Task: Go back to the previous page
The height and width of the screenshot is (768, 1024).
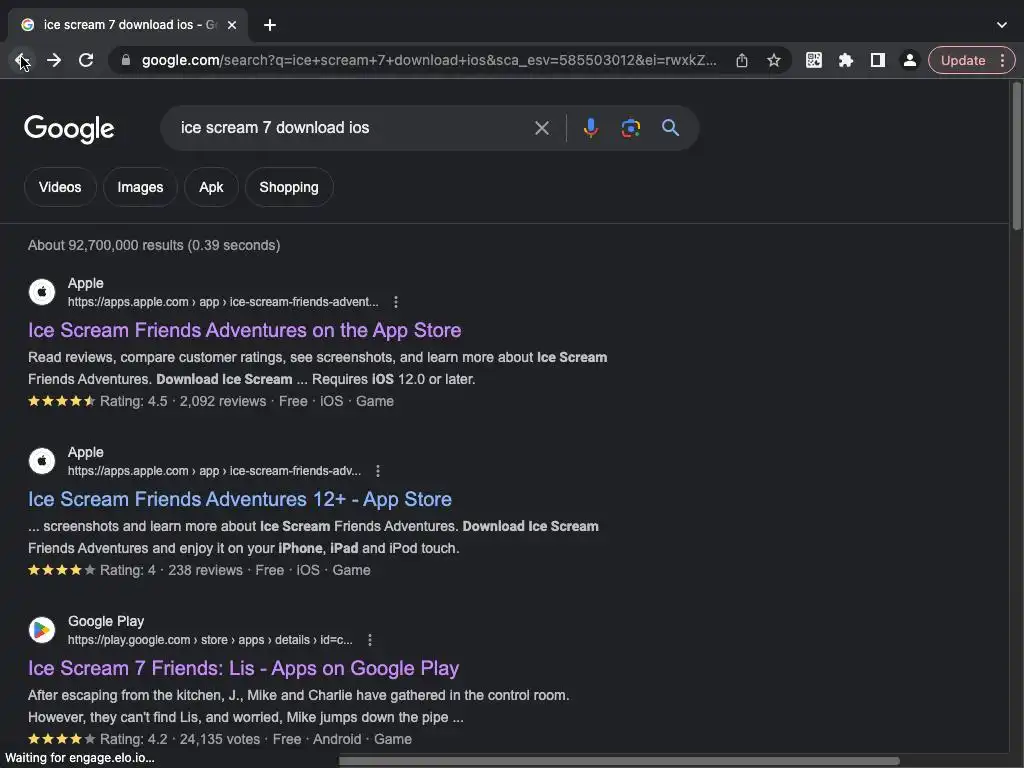Action: [22, 61]
